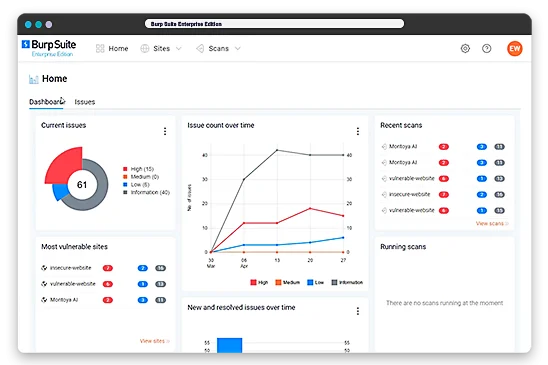Click the browser address bar
This screenshot has height=365, width=548.
(274, 24)
